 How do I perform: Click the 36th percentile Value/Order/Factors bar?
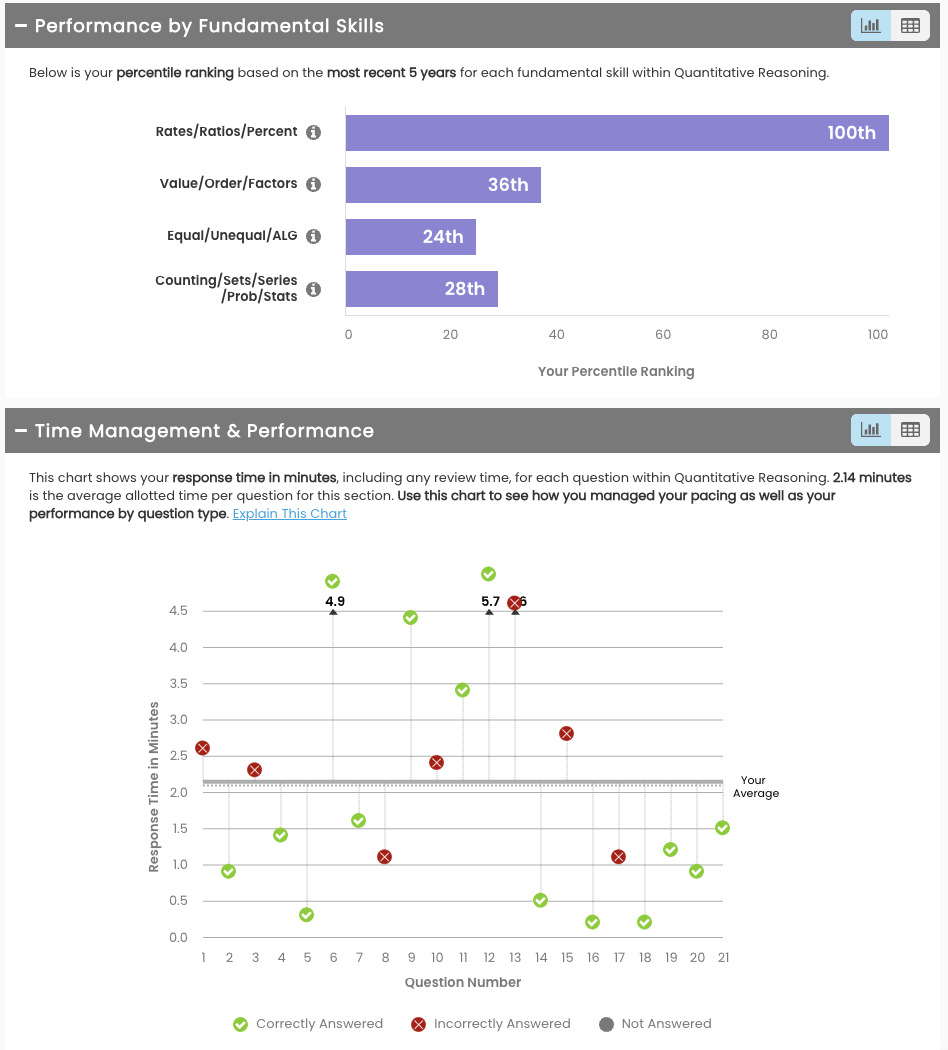tap(443, 185)
